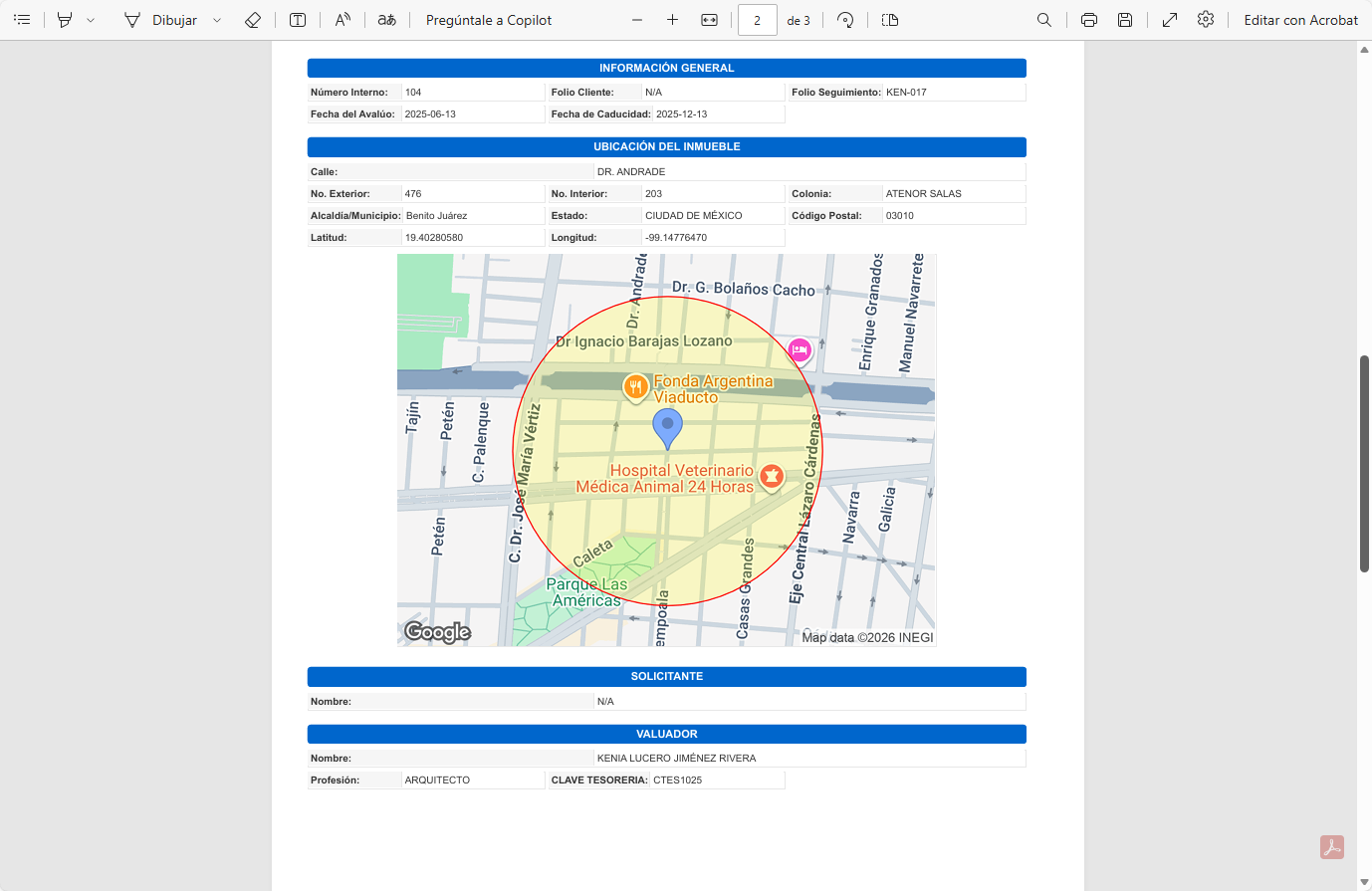Screen dimensions: 1372x891
Task: Open the translate document tool
Action: click(387, 20)
